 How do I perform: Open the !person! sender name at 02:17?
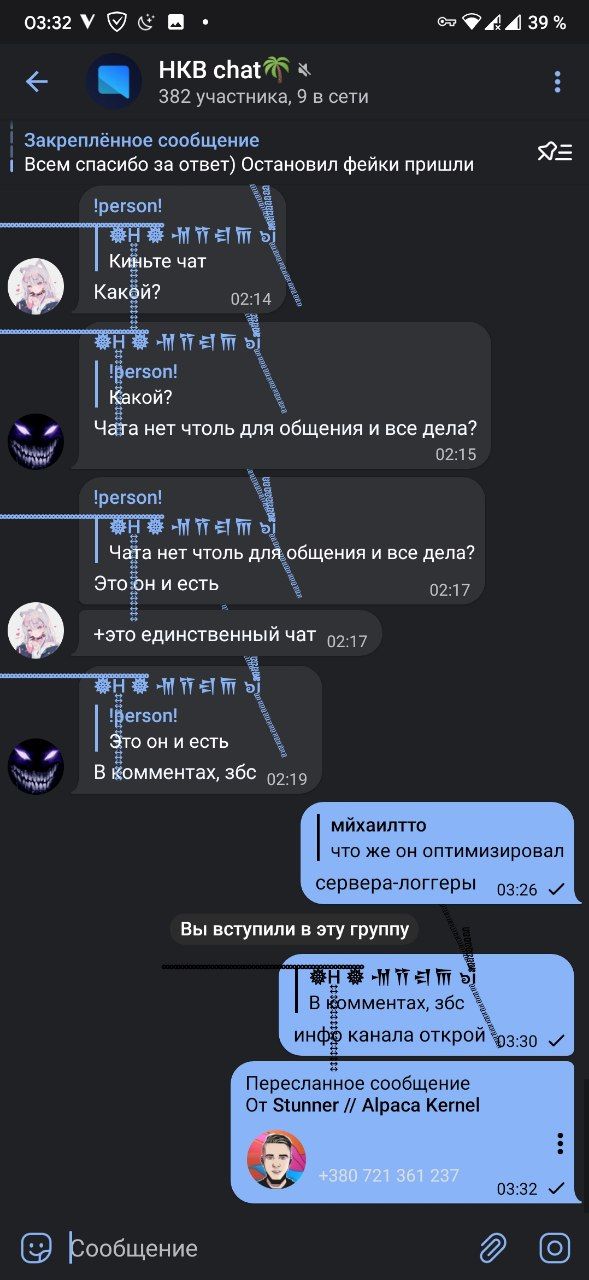coord(128,498)
